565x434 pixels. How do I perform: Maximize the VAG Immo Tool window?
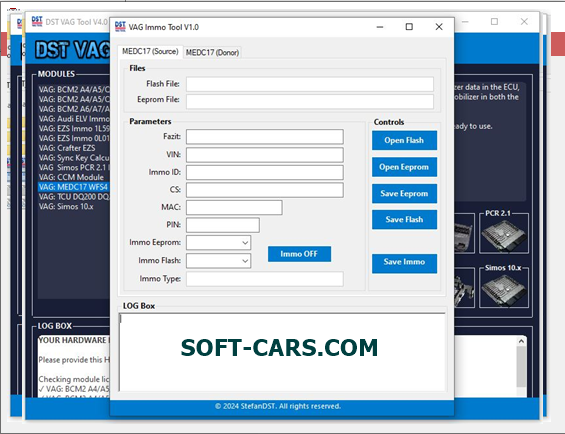pyautogui.click(x=409, y=27)
